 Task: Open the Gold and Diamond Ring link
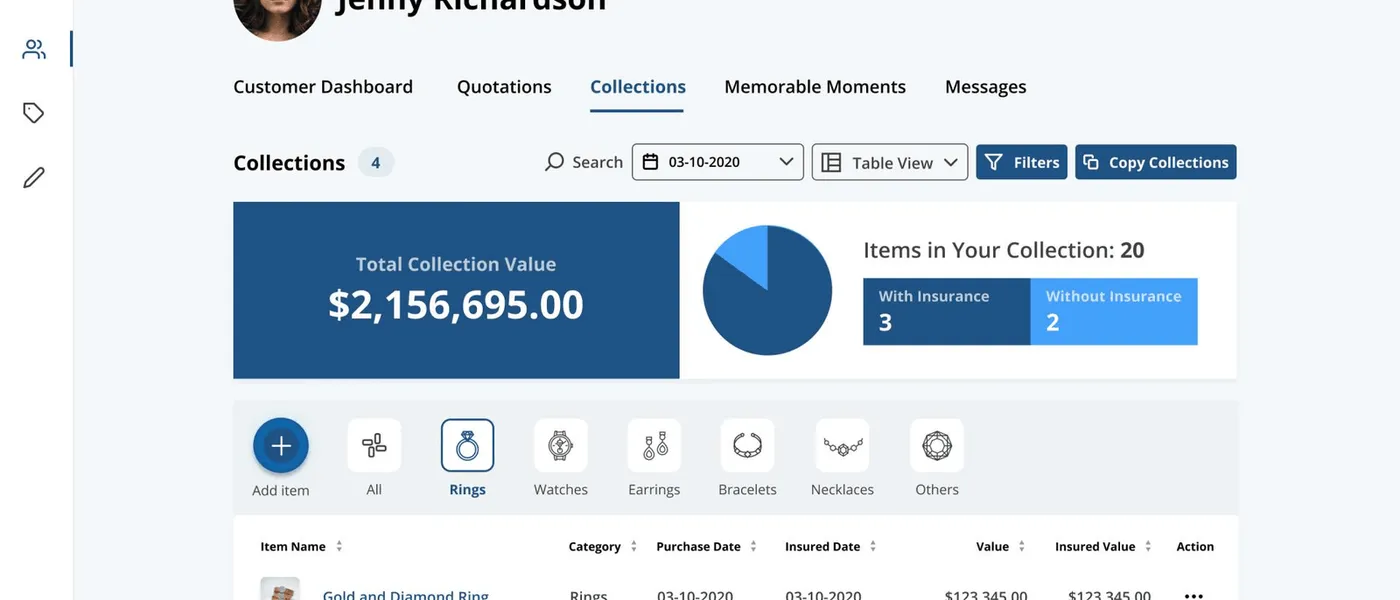click(x=406, y=595)
